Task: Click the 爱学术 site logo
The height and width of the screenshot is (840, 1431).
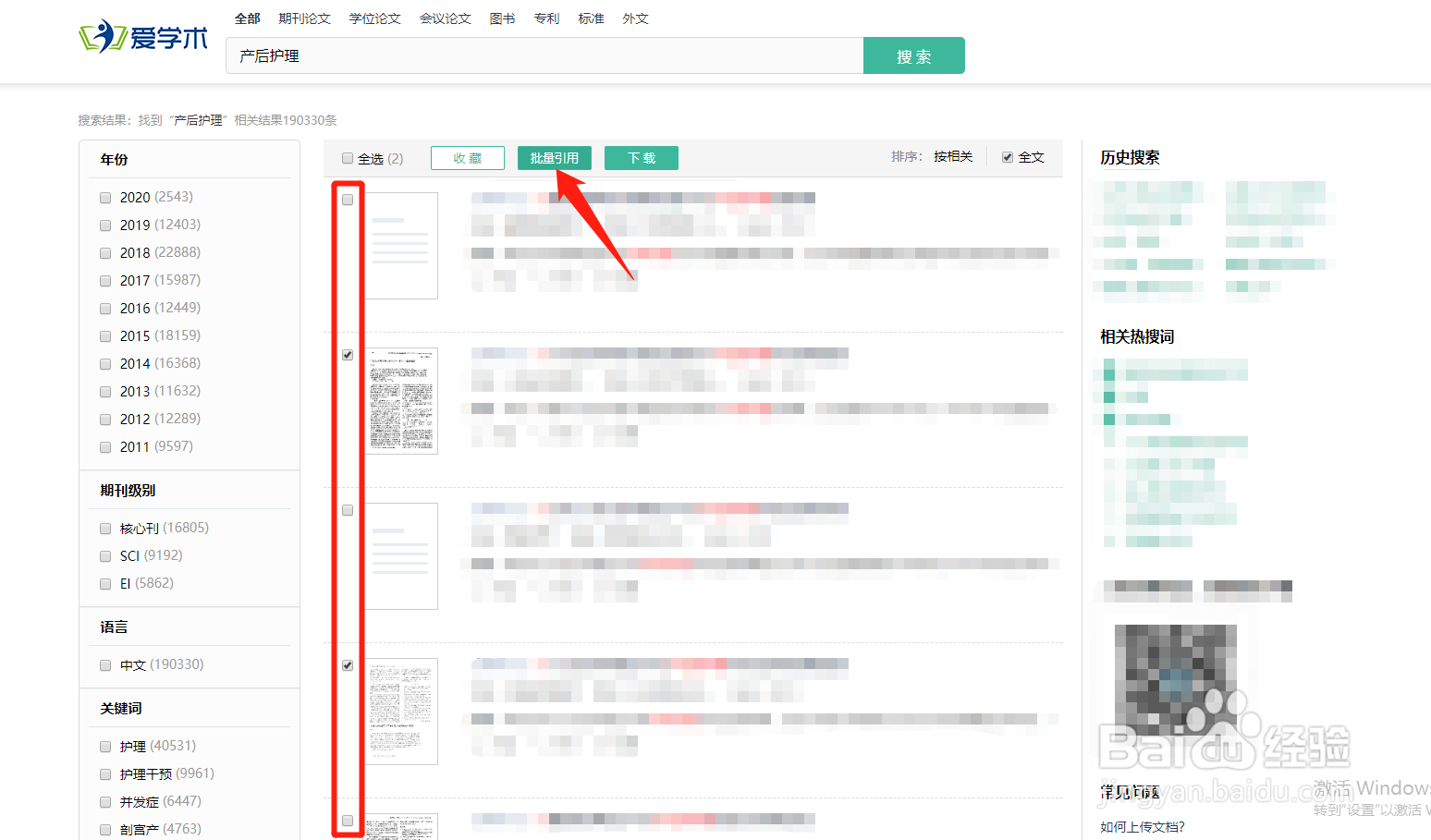Action: pos(143,37)
